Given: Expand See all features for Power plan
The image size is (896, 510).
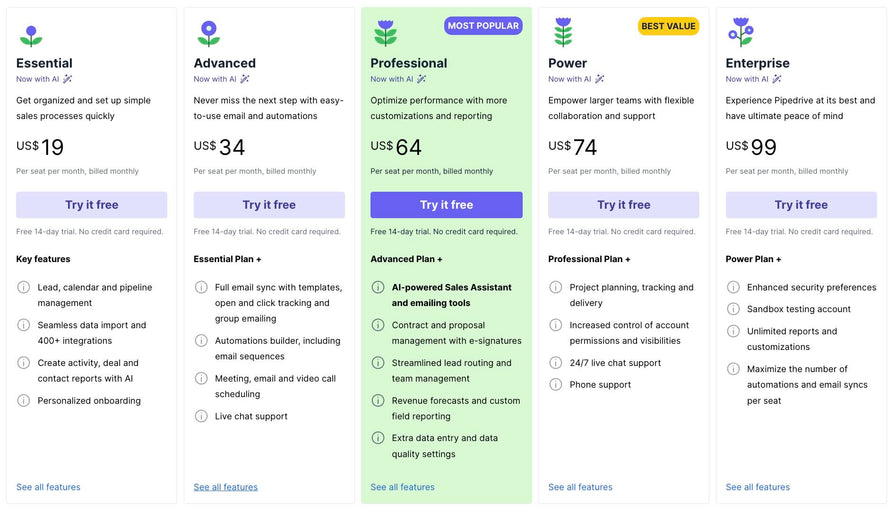Looking at the screenshot, I should pyautogui.click(x=580, y=487).
